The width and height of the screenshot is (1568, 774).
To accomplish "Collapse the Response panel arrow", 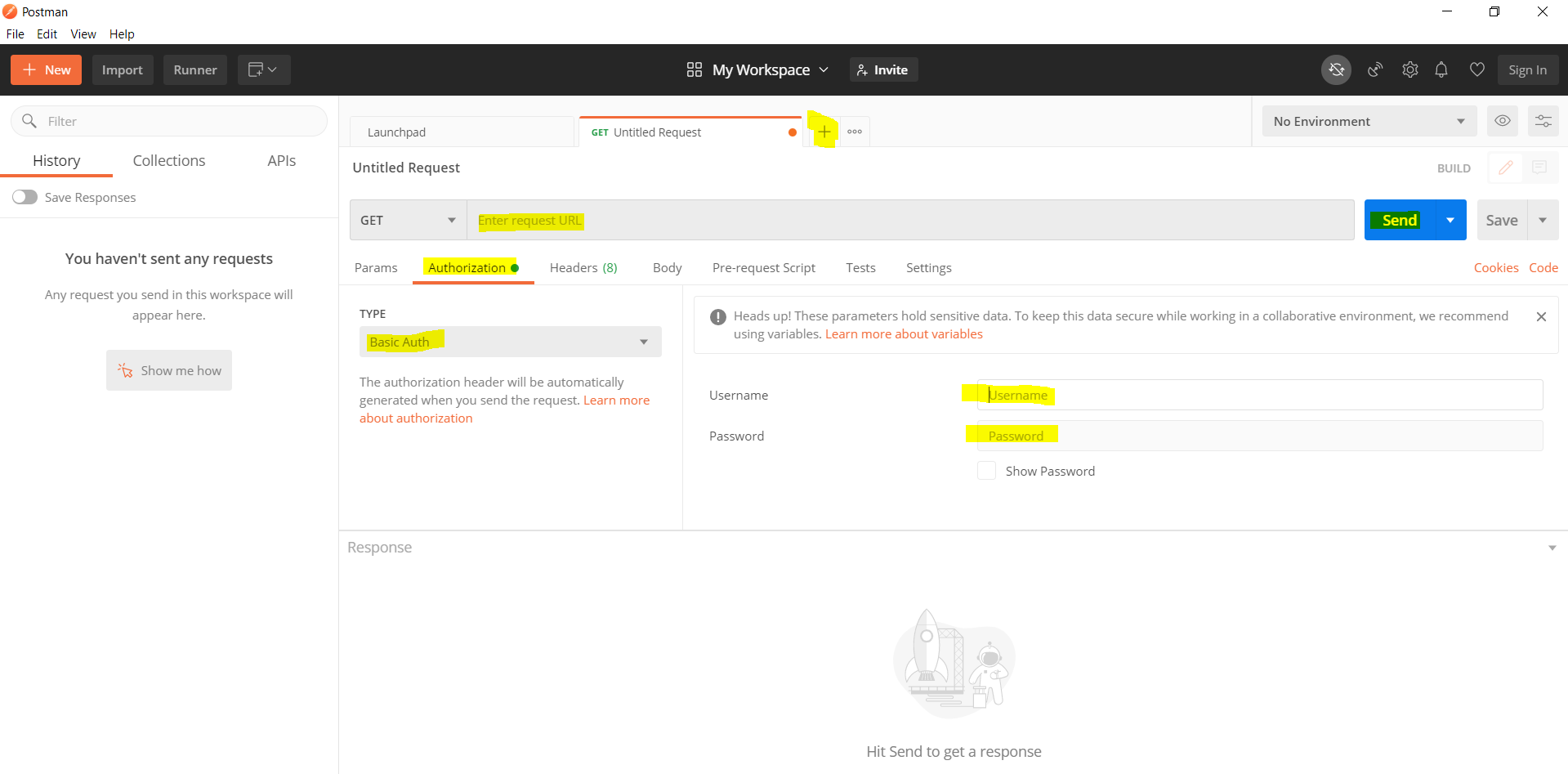I will 1552,548.
